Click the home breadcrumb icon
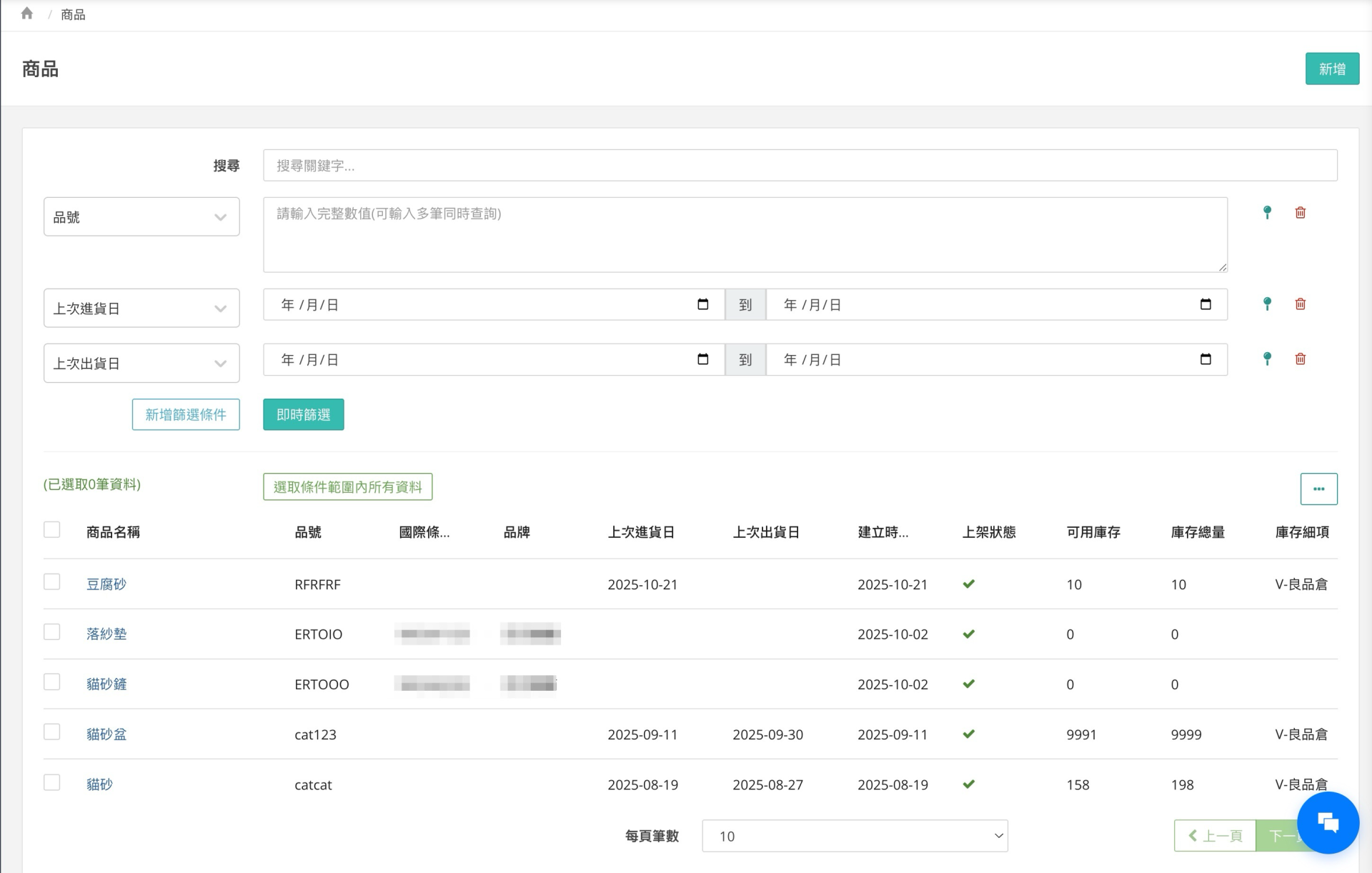This screenshot has width=1372, height=873. [27, 14]
